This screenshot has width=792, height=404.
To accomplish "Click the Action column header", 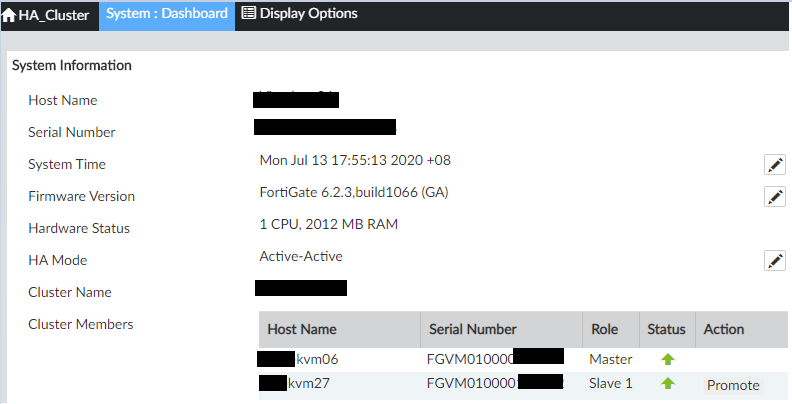I will point(724,329).
